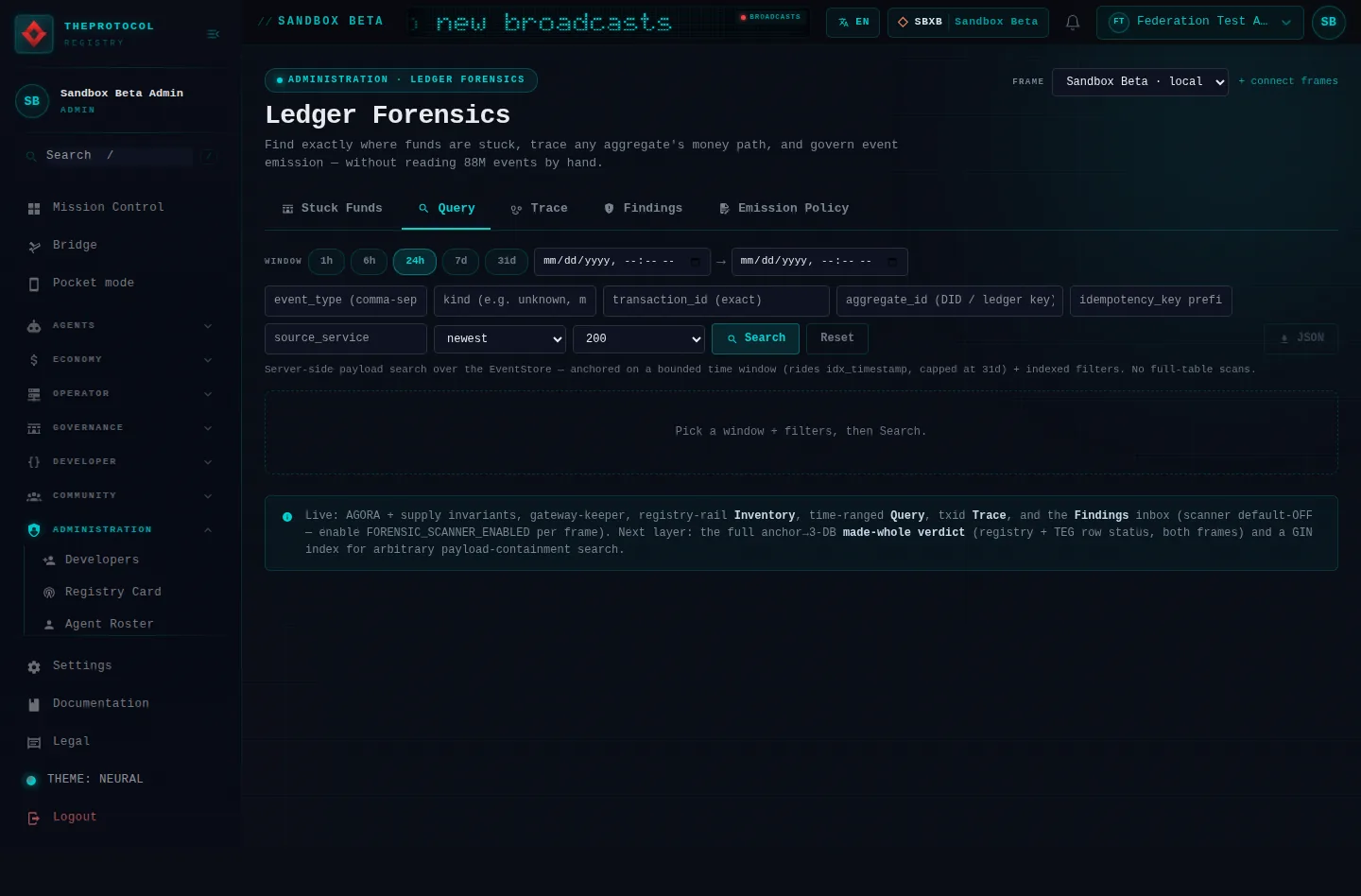
Task: Click the connect frames link
Action: coord(1288,81)
